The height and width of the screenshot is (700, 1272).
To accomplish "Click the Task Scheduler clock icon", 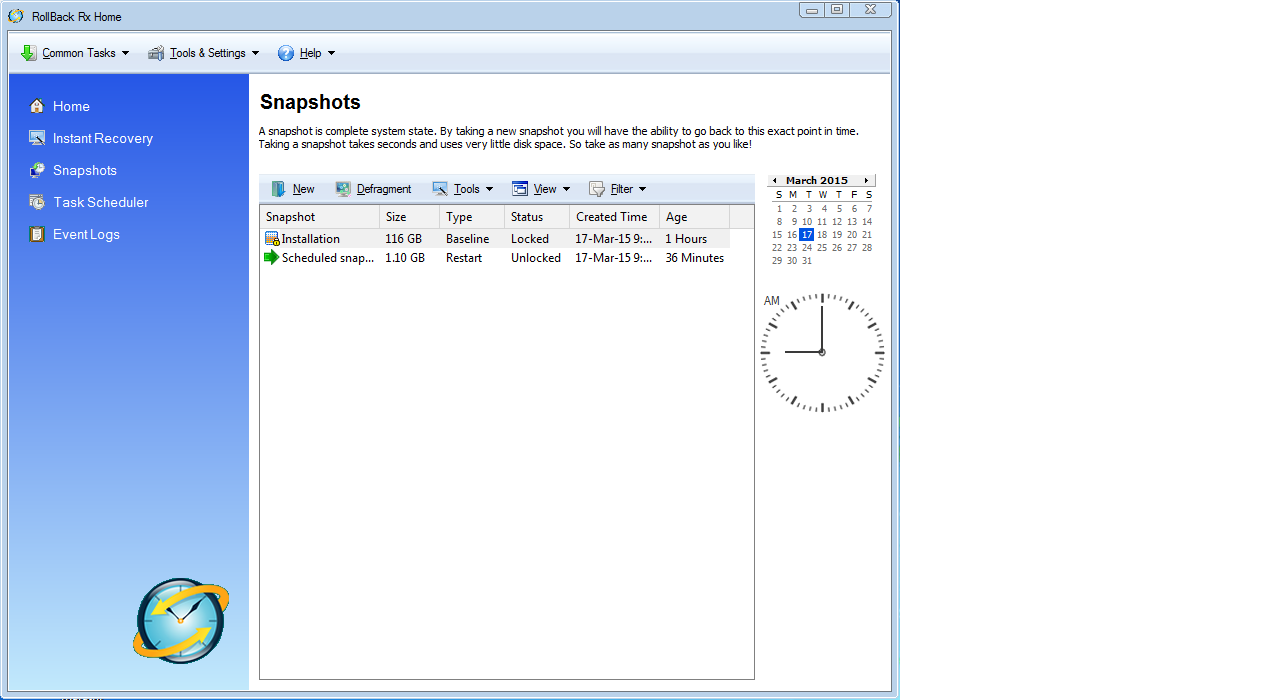I will pos(37,202).
